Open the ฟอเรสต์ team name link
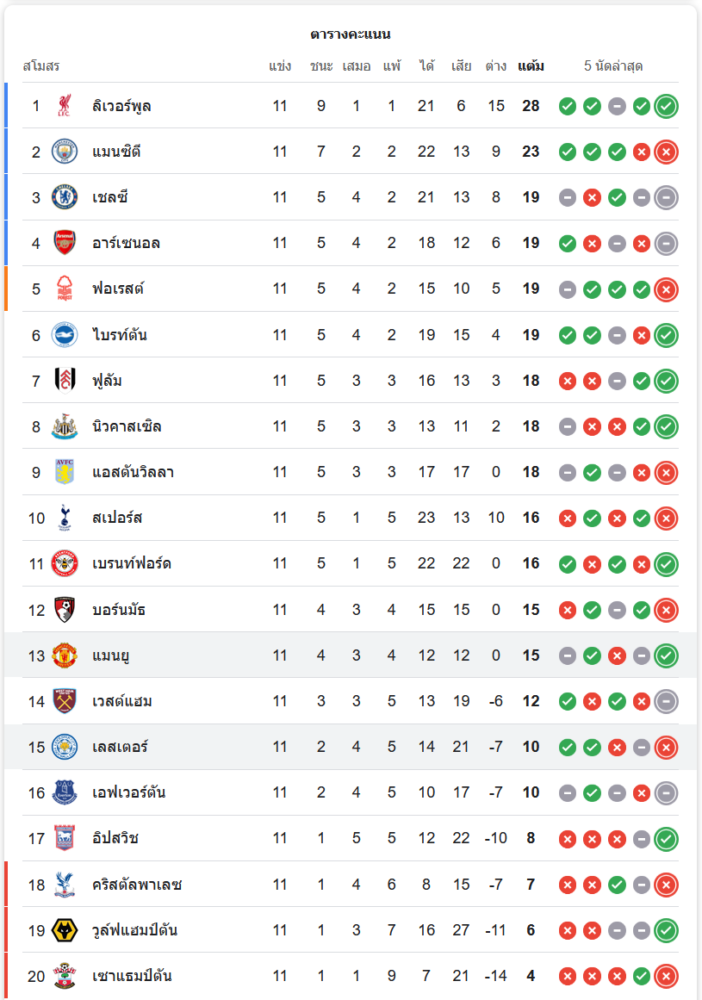This screenshot has width=702, height=1000. tap(118, 289)
